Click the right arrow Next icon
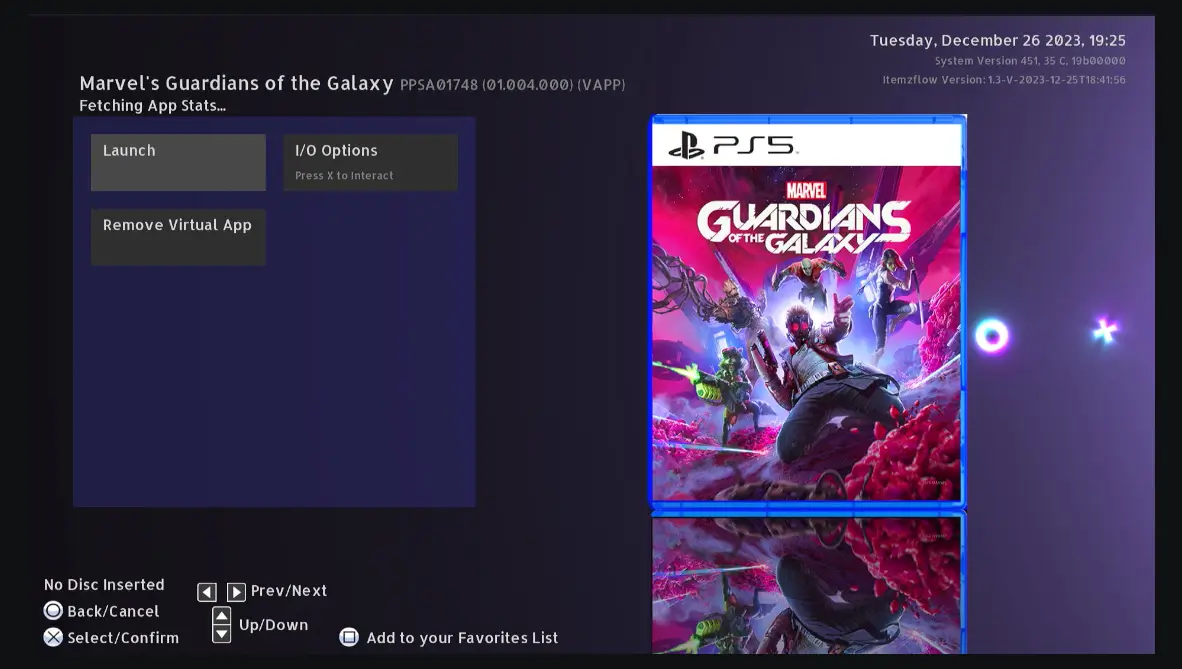This screenshot has width=1182, height=669. click(236, 592)
